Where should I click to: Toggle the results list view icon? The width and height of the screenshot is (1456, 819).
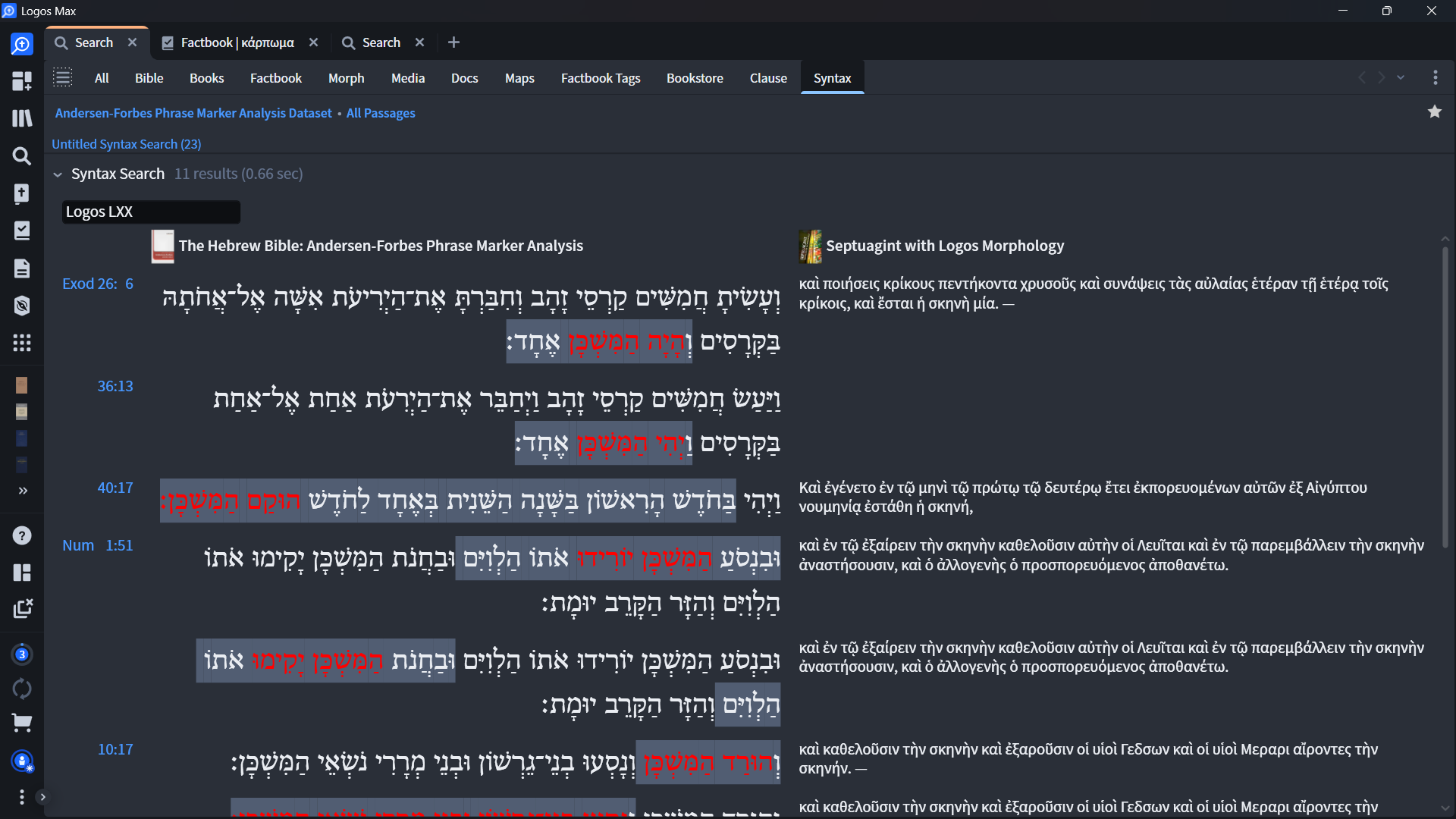coord(63,77)
